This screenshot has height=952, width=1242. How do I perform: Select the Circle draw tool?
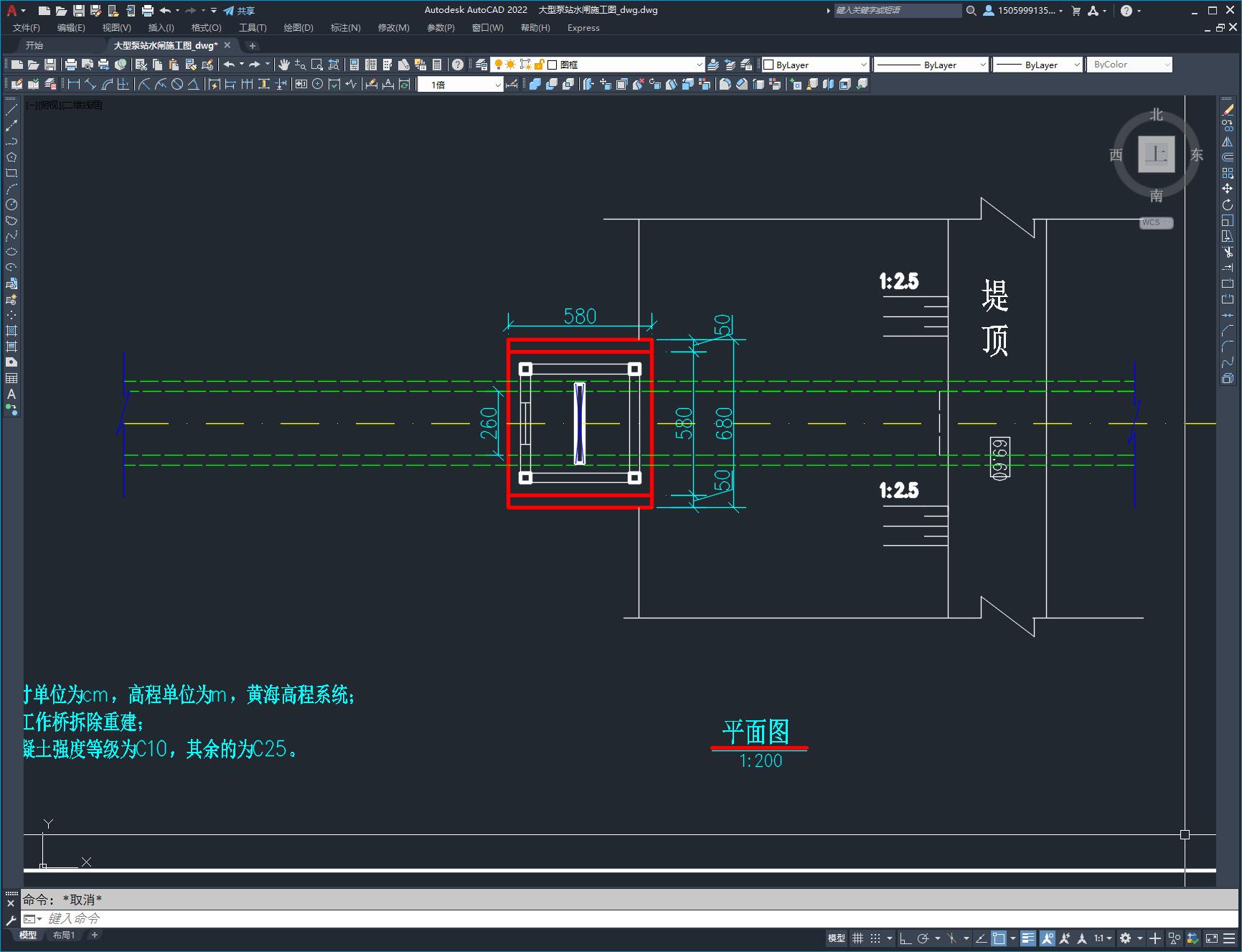tap(11, 204)
